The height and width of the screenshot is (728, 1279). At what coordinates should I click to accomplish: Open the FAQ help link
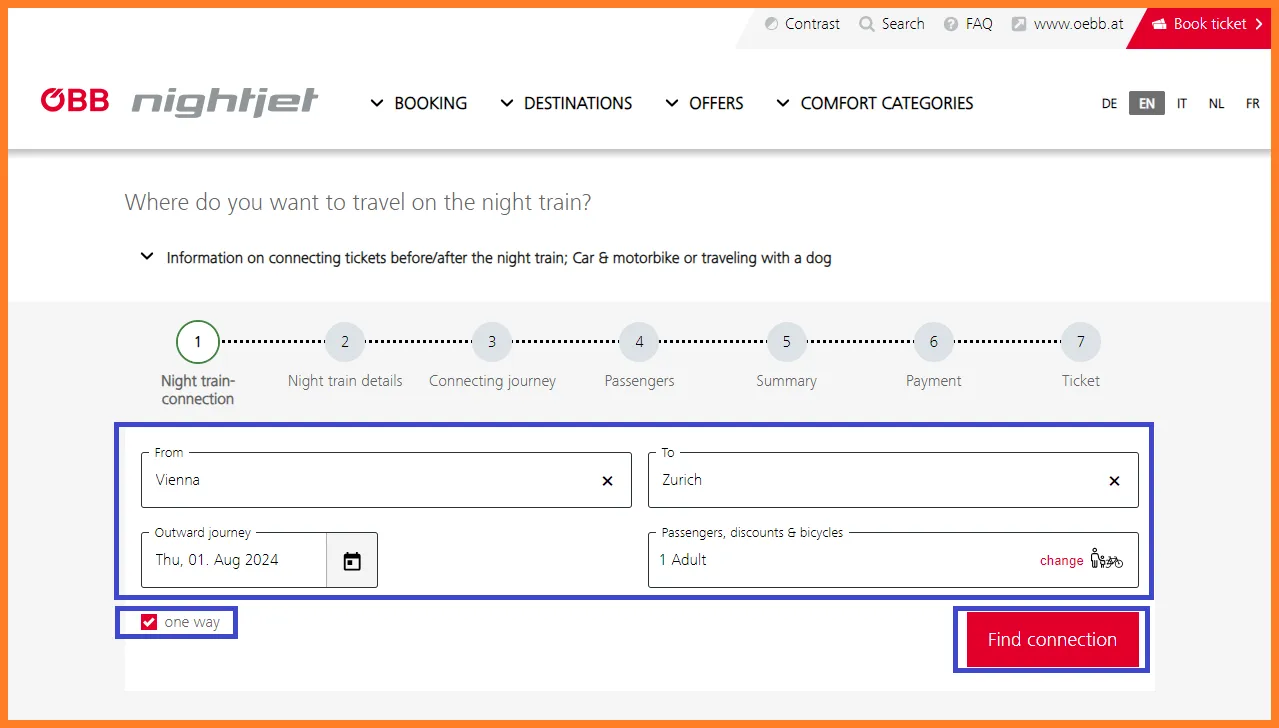968,24
